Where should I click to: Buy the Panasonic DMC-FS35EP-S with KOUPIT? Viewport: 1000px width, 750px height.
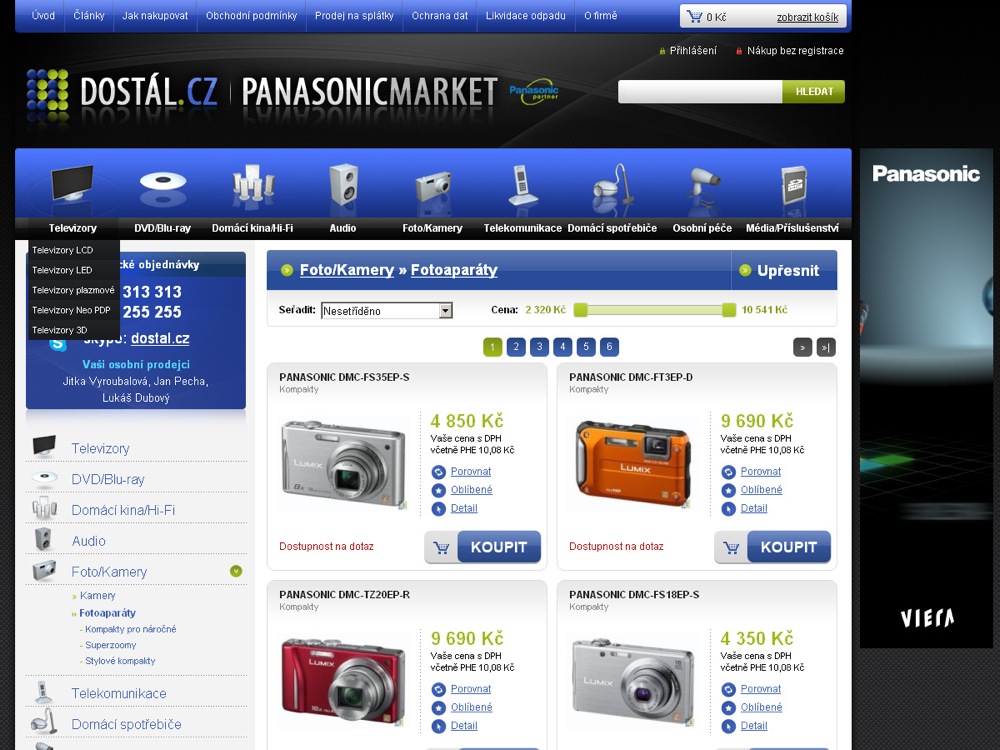click(483, 547)
